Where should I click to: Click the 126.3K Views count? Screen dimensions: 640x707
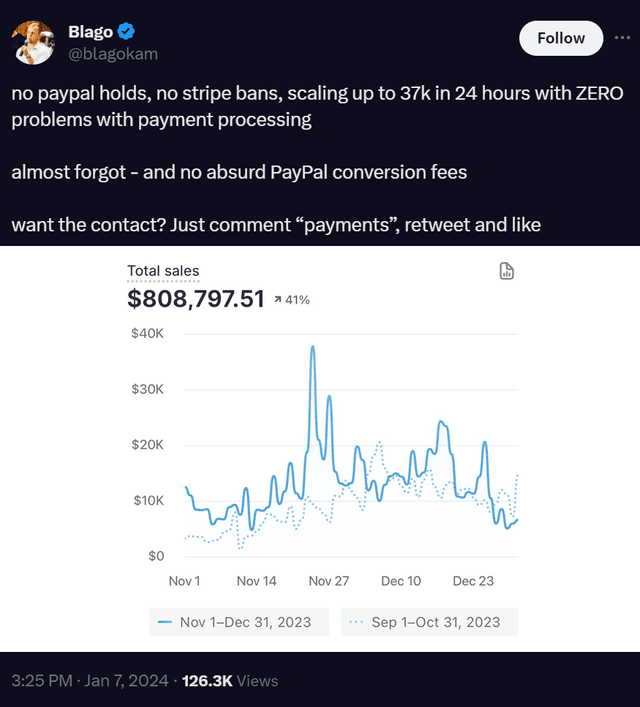click(230, 680)
